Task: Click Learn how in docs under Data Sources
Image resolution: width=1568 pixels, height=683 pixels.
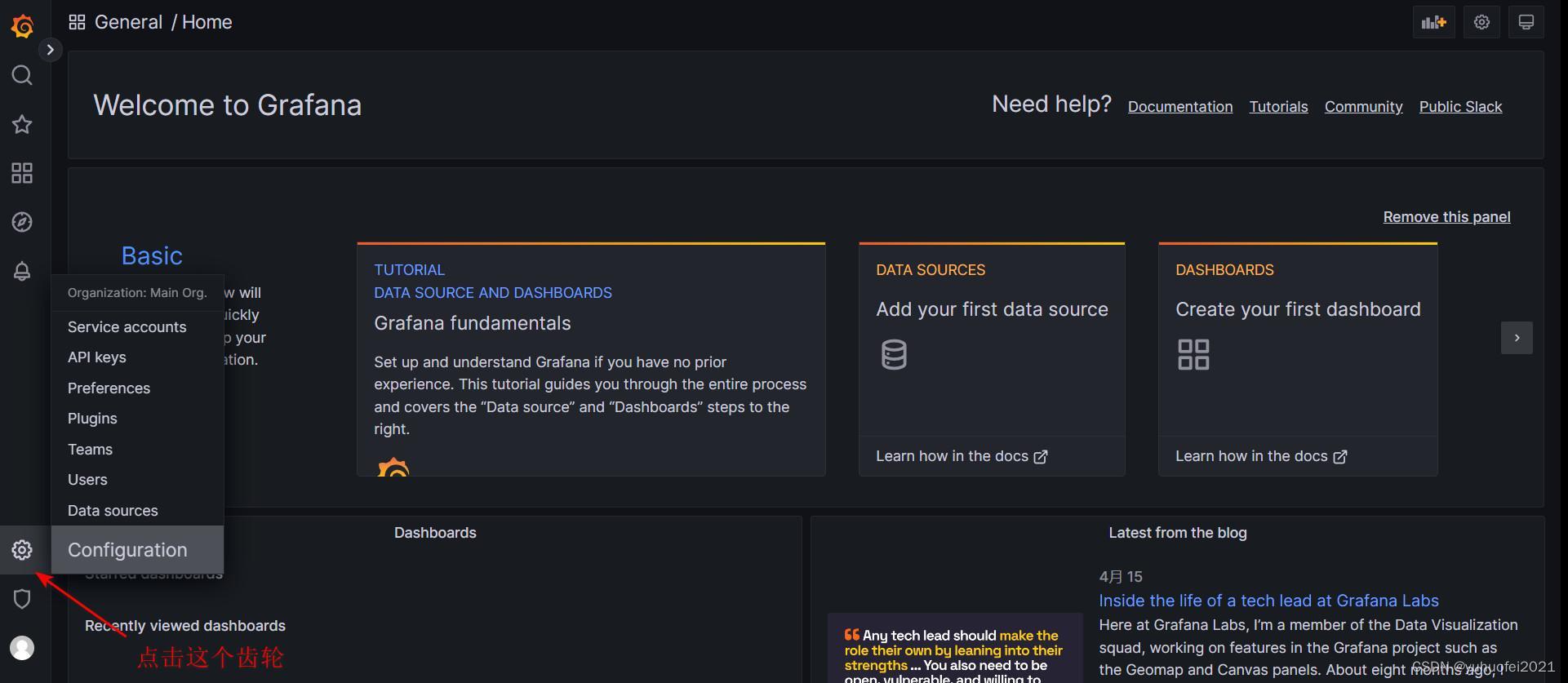Action: pyautogui.click(x=962, y=456)
